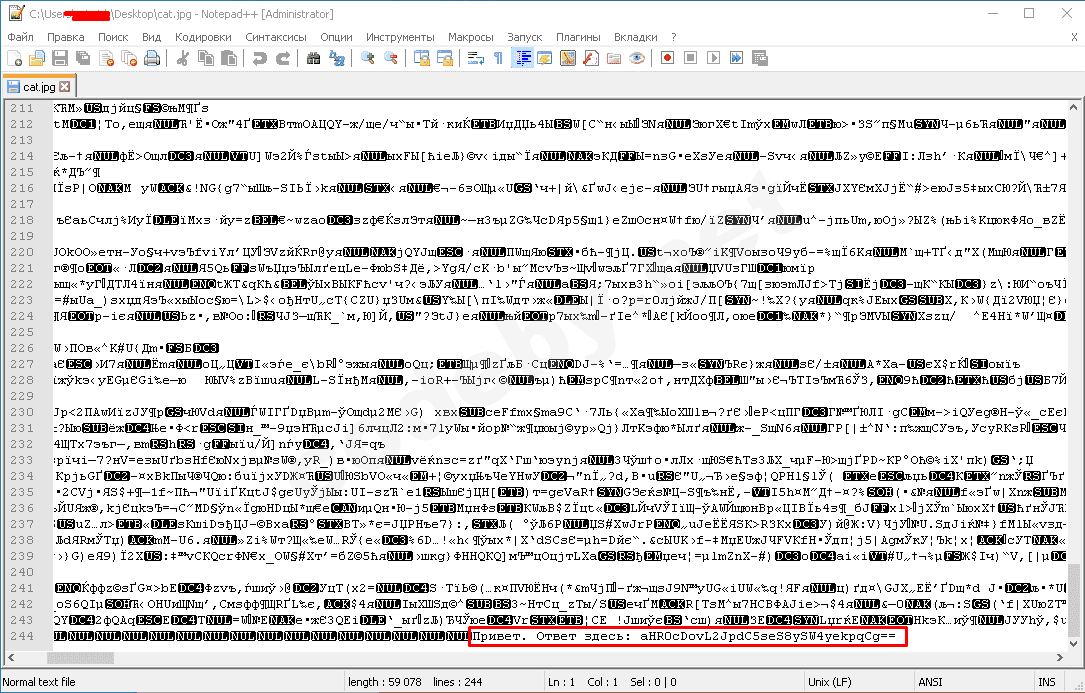
Task: Click 'length : 59 078' status entry
Action: click(385, 682)
